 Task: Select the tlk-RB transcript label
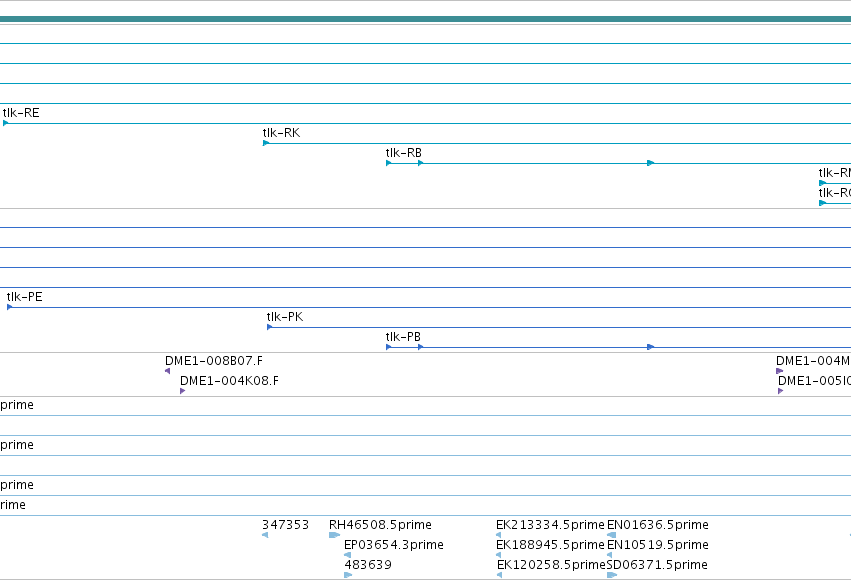pyautogui.click(x=403, y=153)
